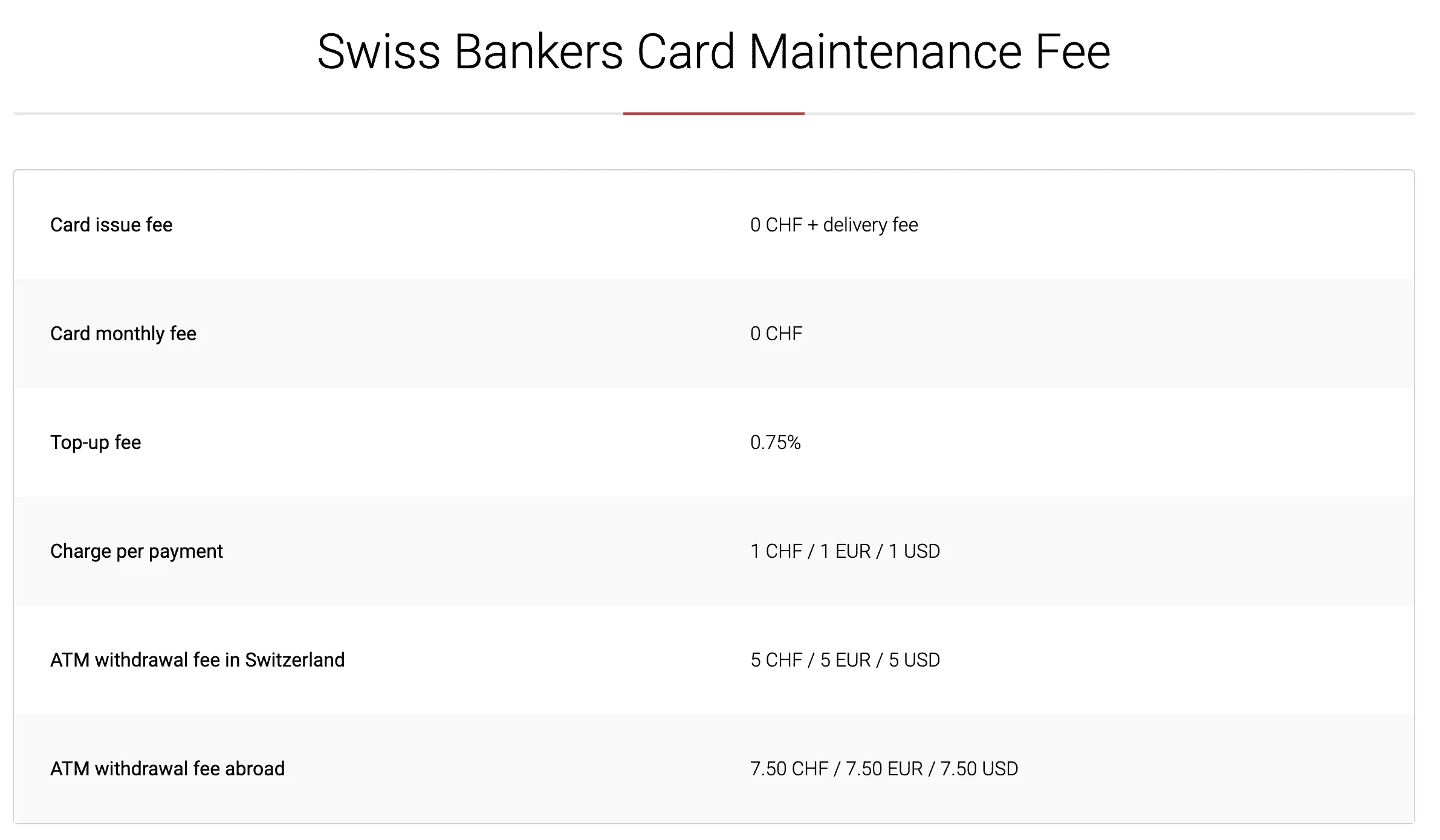Select the Top-up fee label
1440x840 pixels.
(96, 442)
